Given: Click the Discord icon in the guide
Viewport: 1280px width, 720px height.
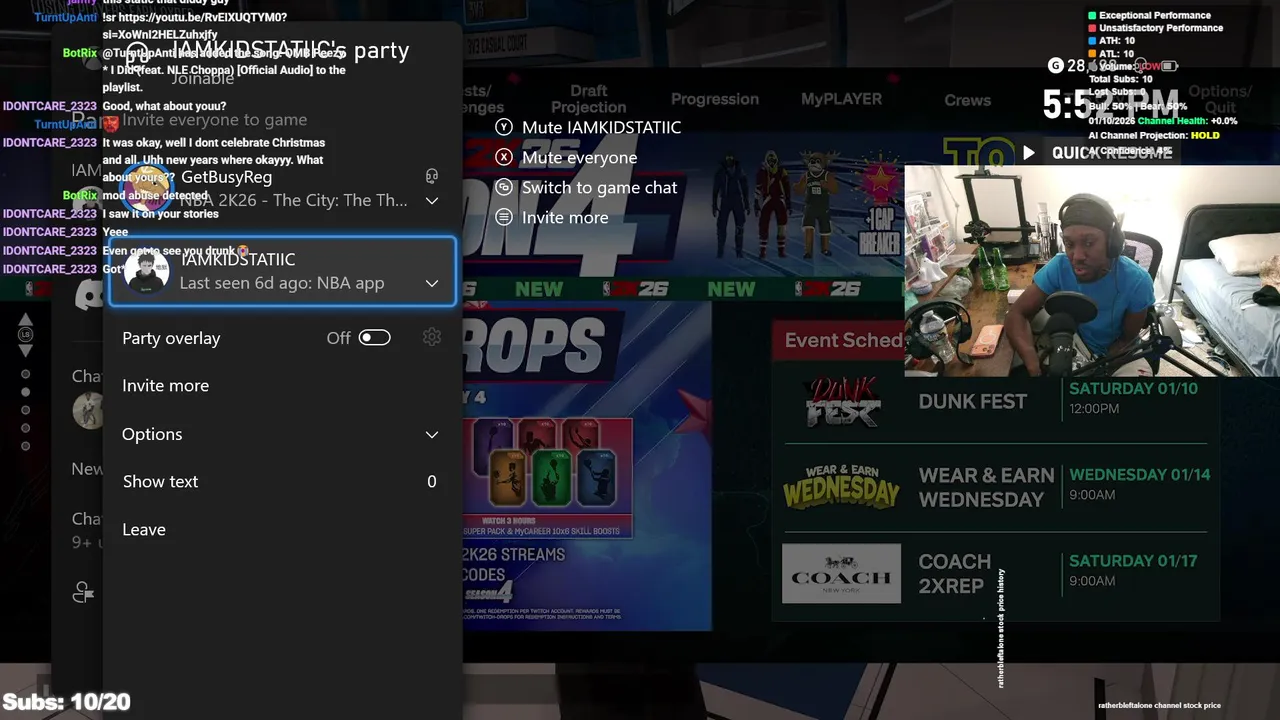Looking at the screenshot, I should (88, 294).
